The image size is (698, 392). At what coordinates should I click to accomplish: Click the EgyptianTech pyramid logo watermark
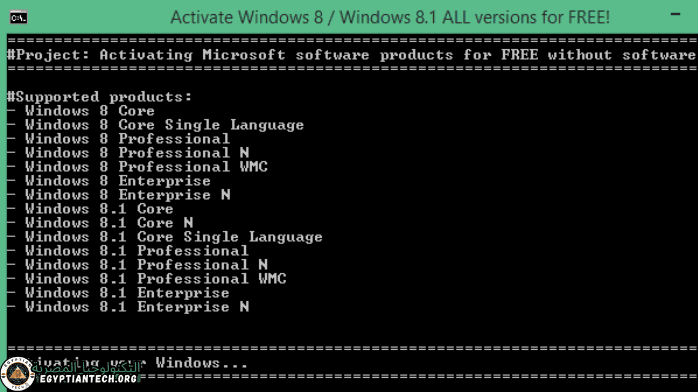(x=17, y=374)
